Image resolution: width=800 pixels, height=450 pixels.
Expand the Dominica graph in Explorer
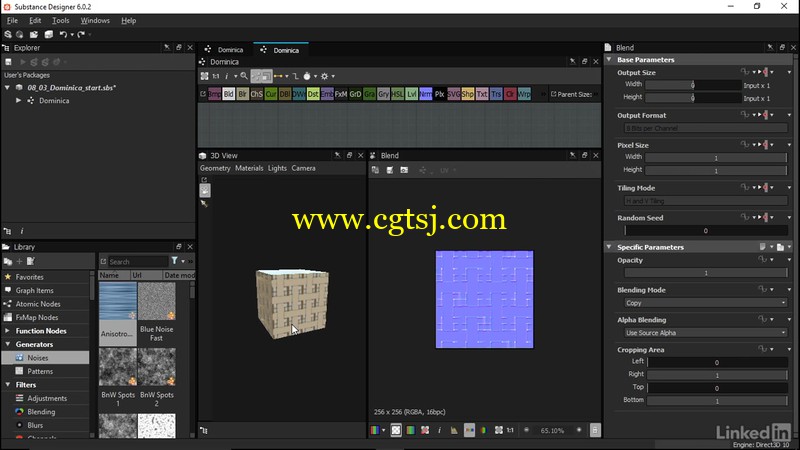[18, 101]
